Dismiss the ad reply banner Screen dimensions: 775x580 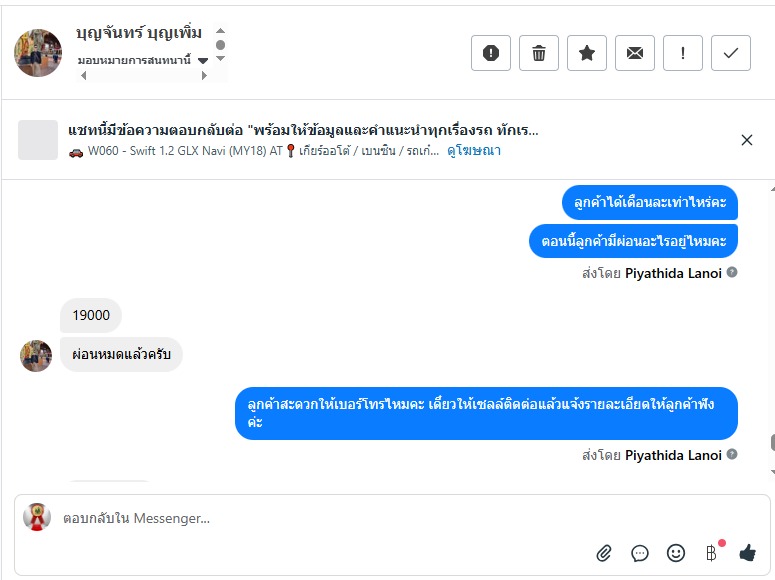coord(747,140)
